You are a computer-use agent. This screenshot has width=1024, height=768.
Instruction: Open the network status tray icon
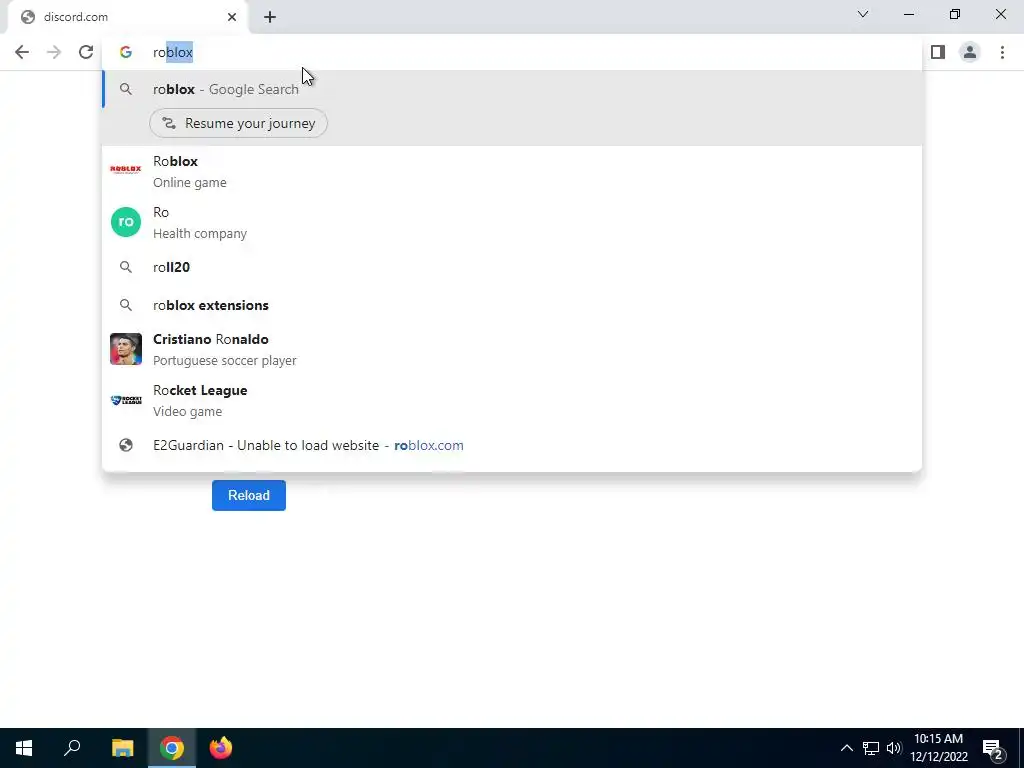871,748
